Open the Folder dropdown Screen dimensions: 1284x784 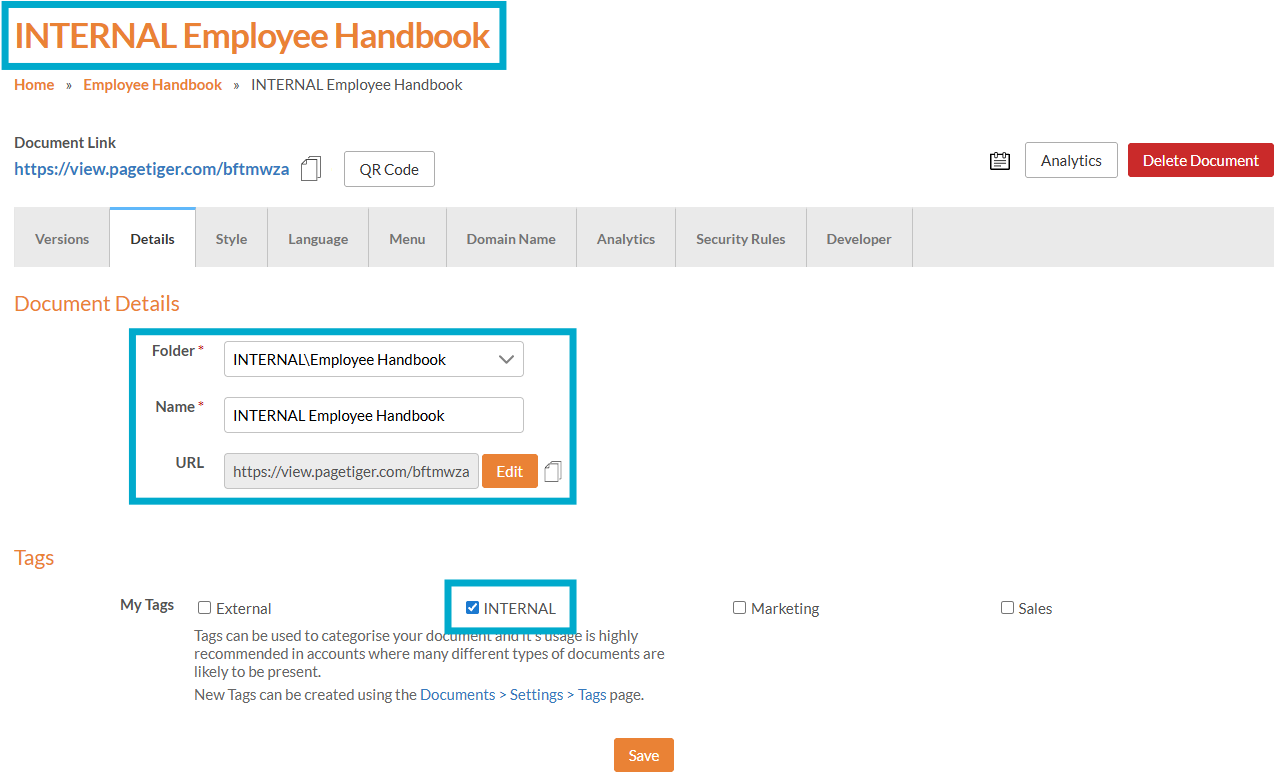[374, 359]
